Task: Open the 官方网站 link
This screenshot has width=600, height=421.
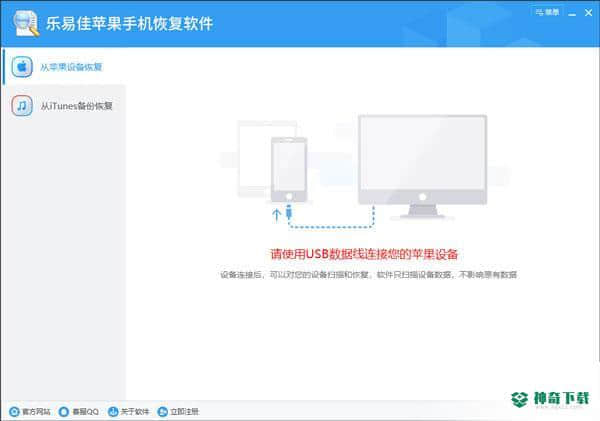Action: tap(30, 411)
